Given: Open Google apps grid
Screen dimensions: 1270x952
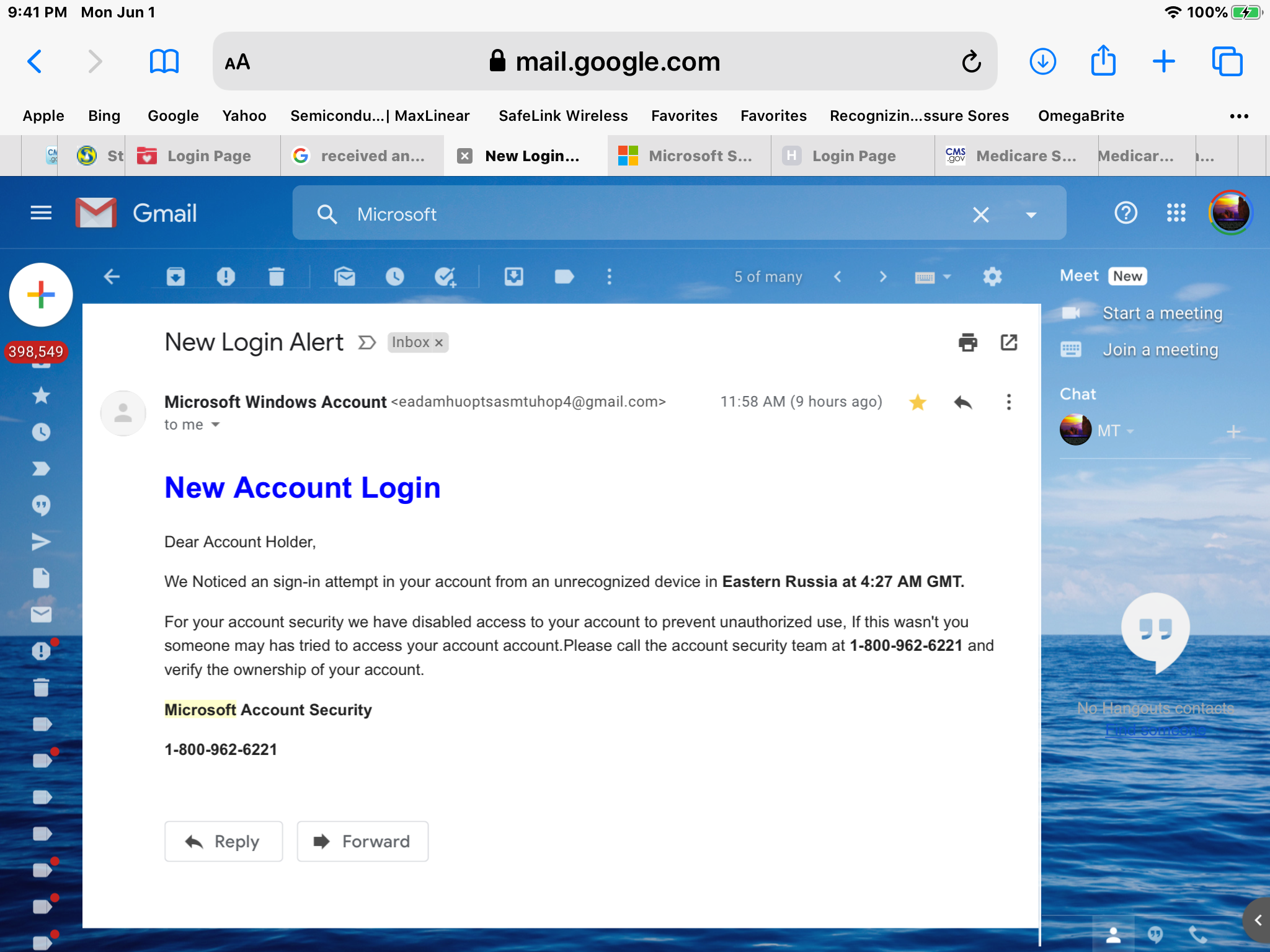Looking at the screenshot, I should pos(1176,213).
